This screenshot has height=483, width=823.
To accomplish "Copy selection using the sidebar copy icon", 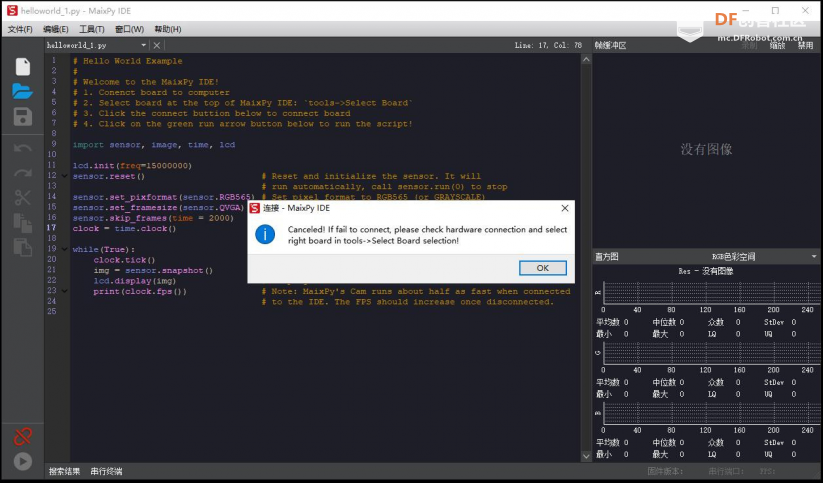I will click(x=23, y=223).
